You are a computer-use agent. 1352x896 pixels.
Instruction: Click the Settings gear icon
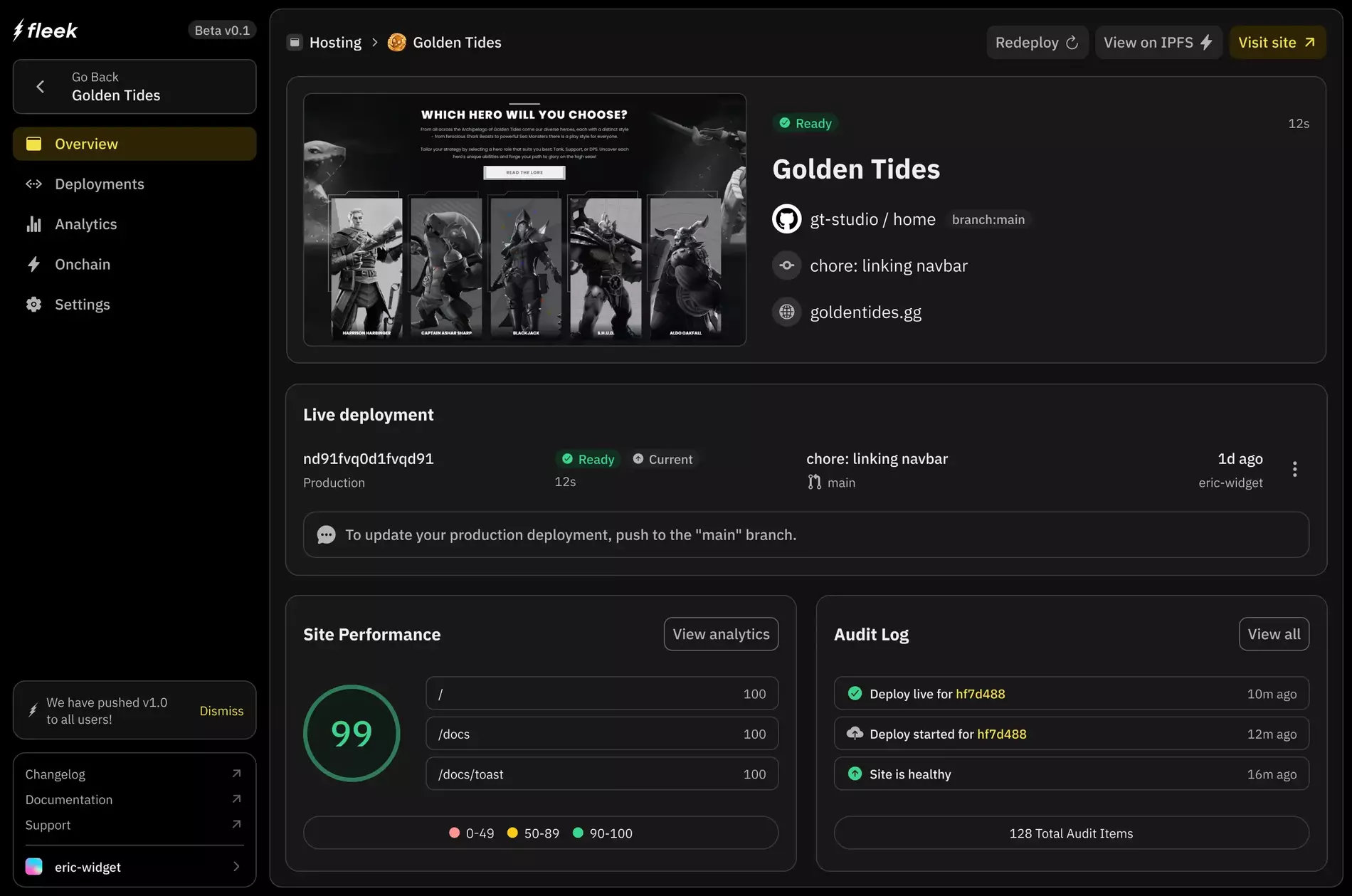33,304
